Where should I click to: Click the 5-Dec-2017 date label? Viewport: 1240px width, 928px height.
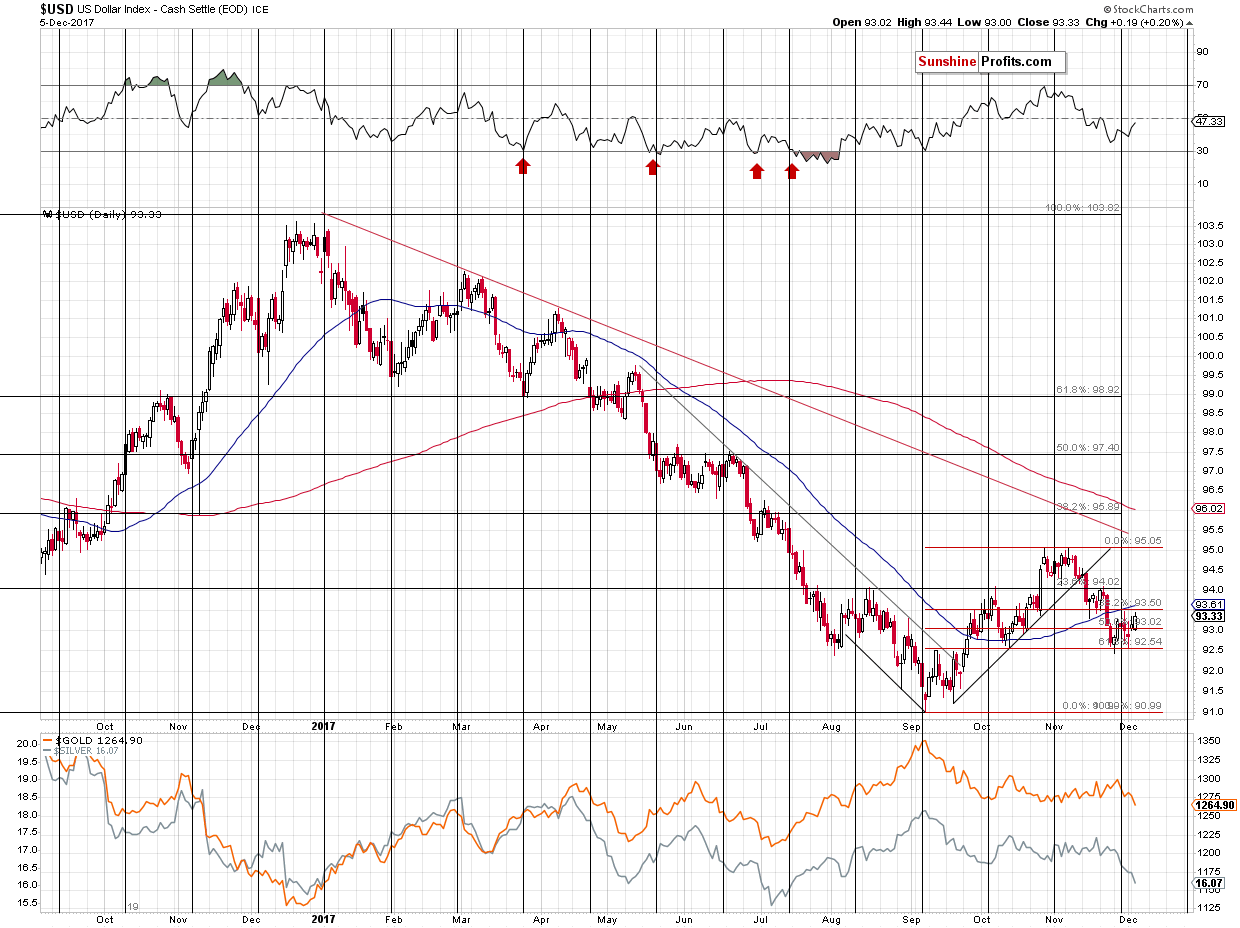[x=68, y=22]
